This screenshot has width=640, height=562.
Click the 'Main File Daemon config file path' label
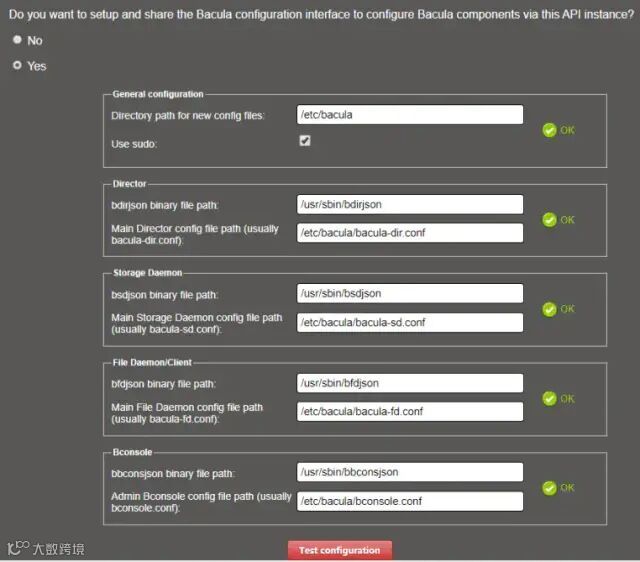point(187,413)
